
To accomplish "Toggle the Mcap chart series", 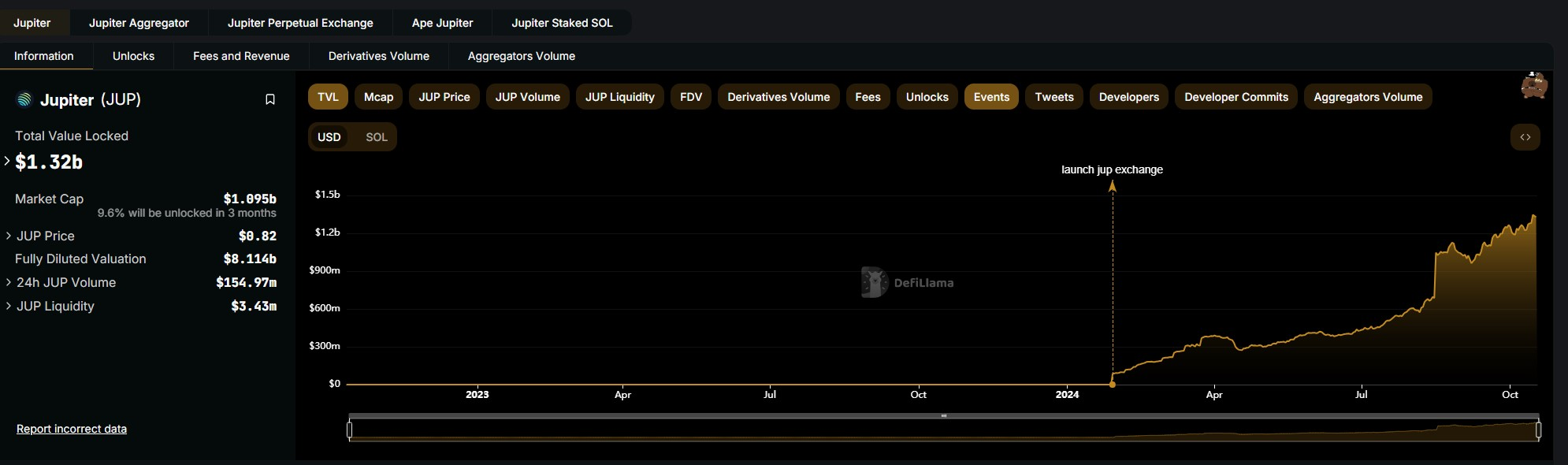I will tap(378, 97).
